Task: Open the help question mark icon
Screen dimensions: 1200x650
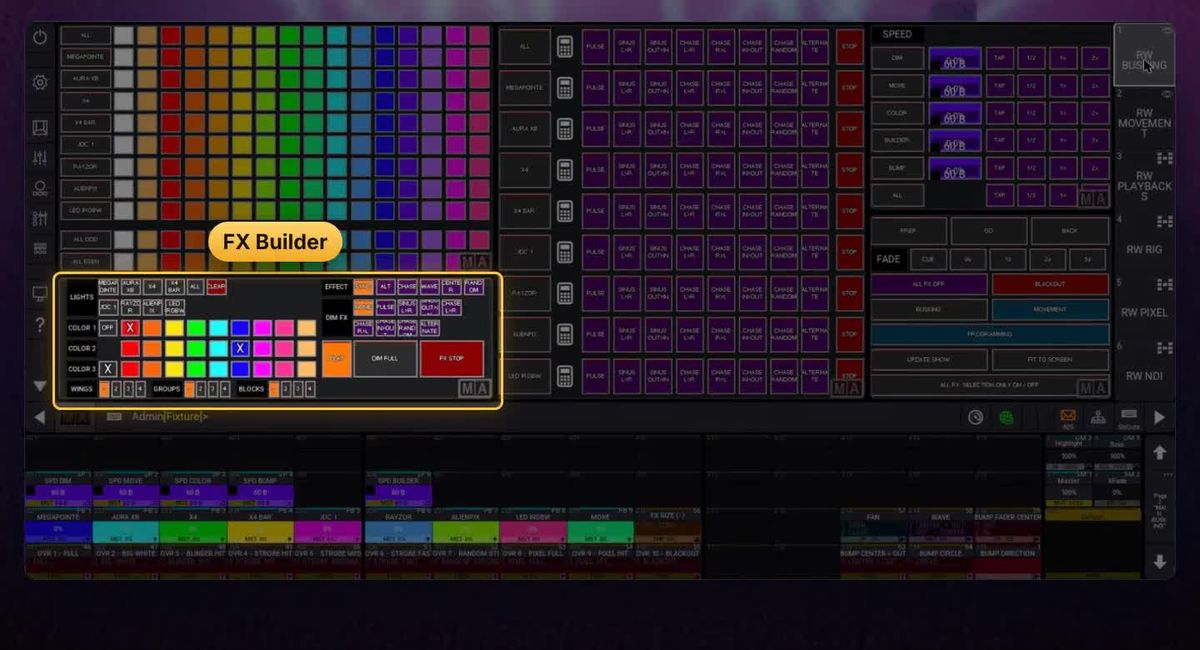Action: coord(40,325)
